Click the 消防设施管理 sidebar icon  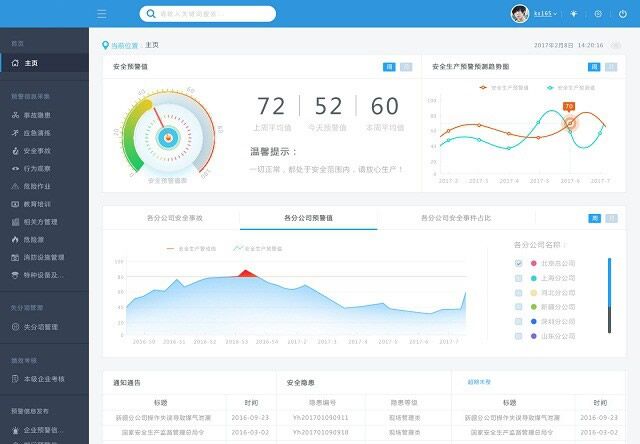16,258
